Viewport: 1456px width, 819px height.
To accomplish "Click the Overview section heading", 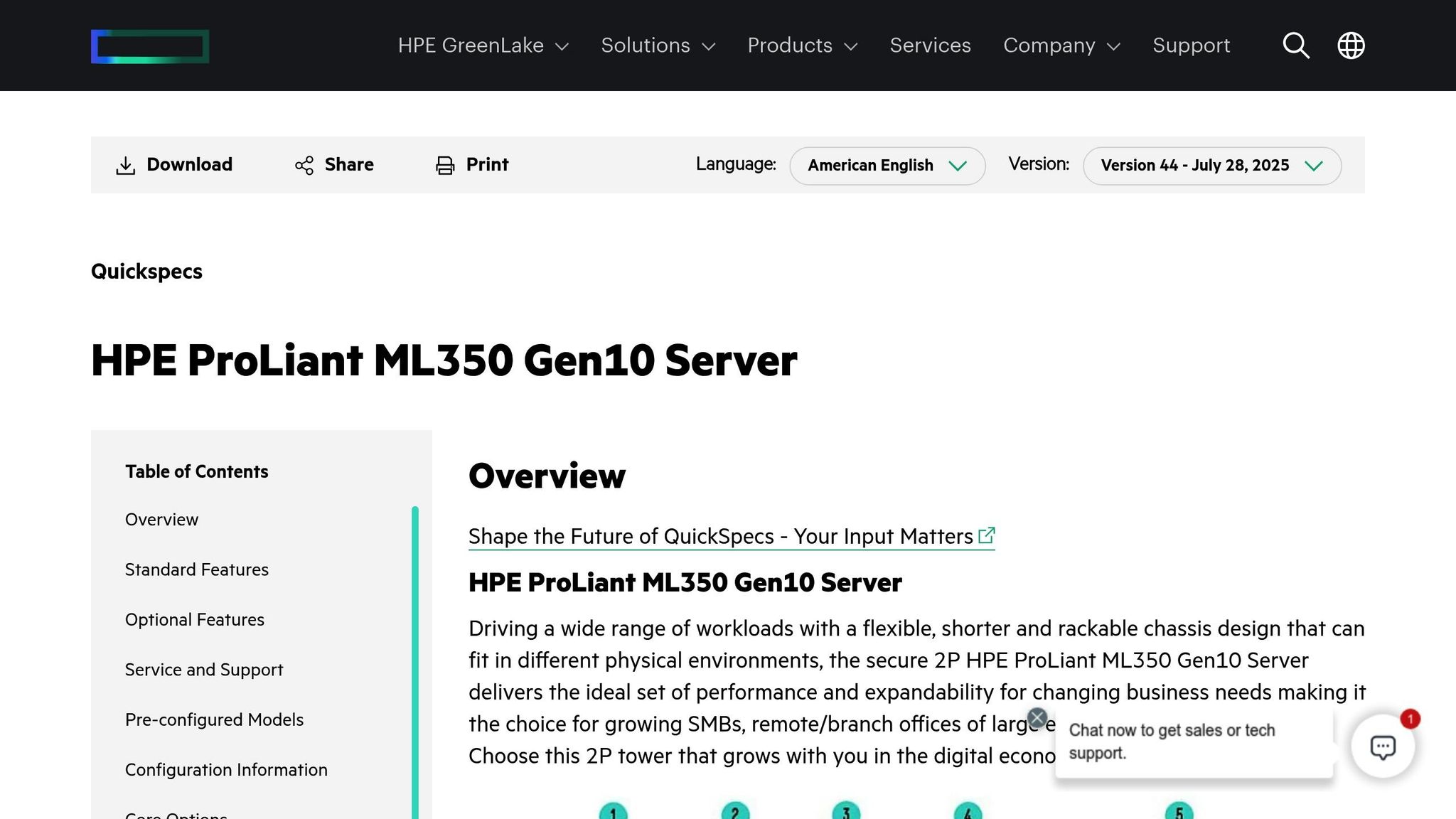I will (x=547, y=476).
